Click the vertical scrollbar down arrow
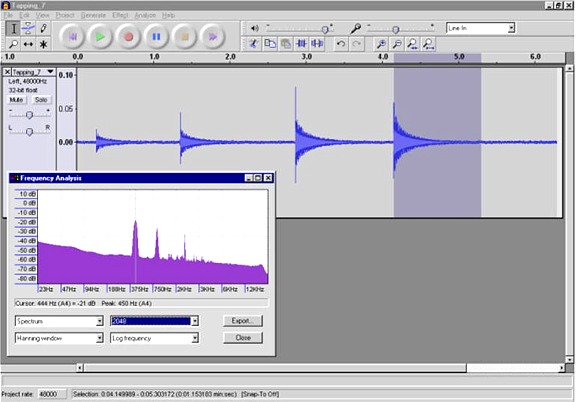The image size is (576, 402). click(569, 359)
